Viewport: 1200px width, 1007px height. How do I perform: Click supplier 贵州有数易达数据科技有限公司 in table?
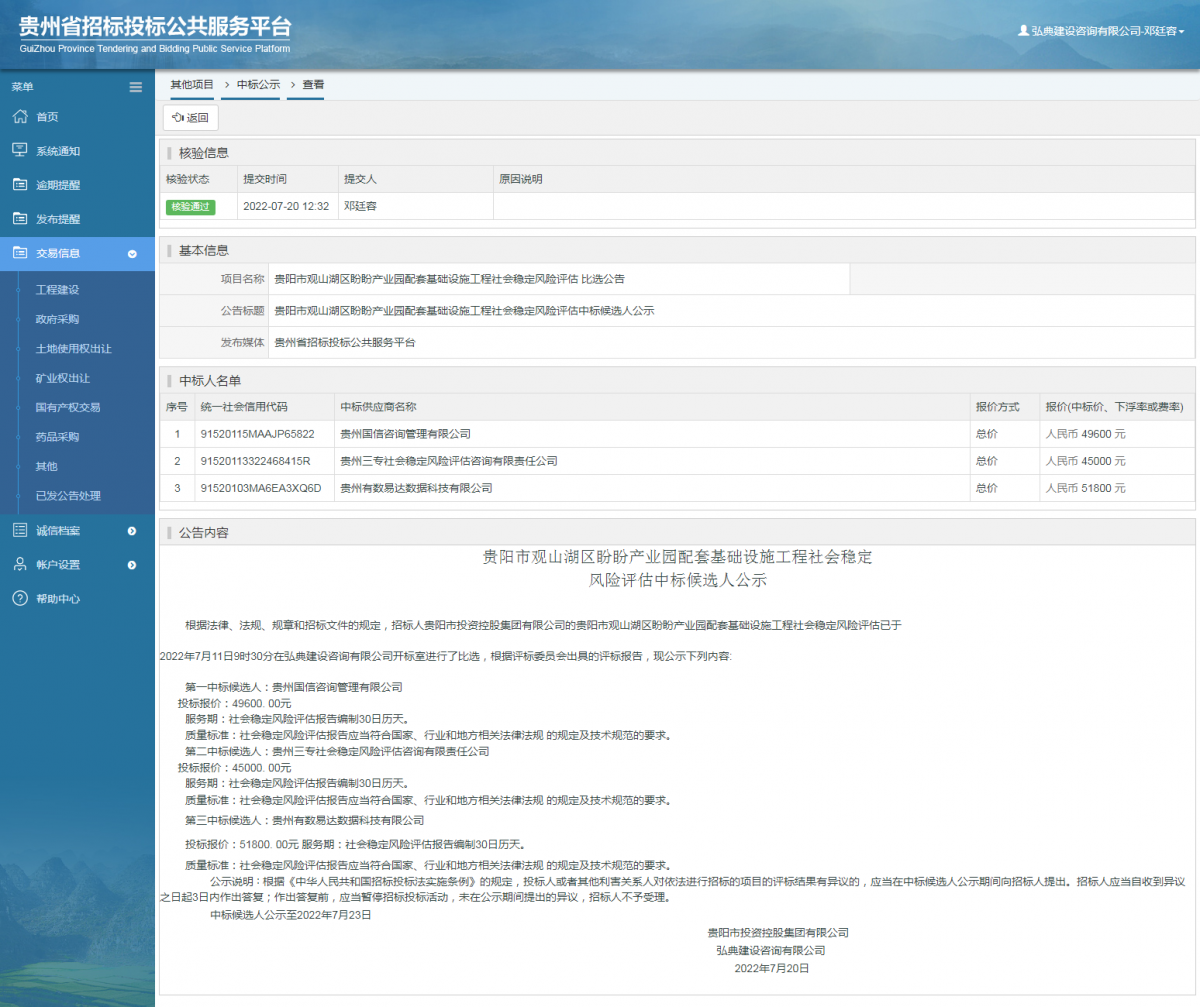coord(416,488)
